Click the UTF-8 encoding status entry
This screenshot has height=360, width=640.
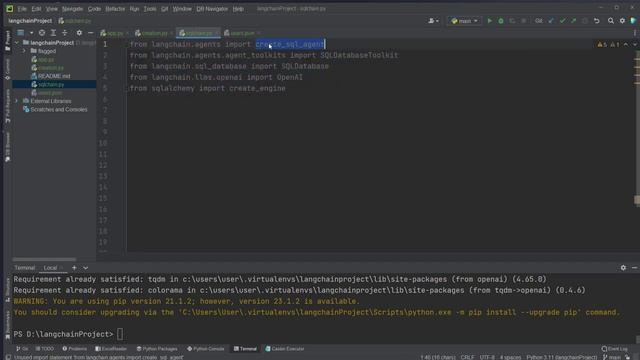[487, 357]
